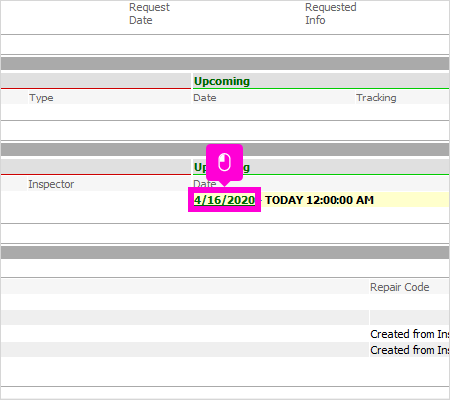450x400 pixels.
Task: Click the dark gray bar above Inspector section
Action: (225, 150)
